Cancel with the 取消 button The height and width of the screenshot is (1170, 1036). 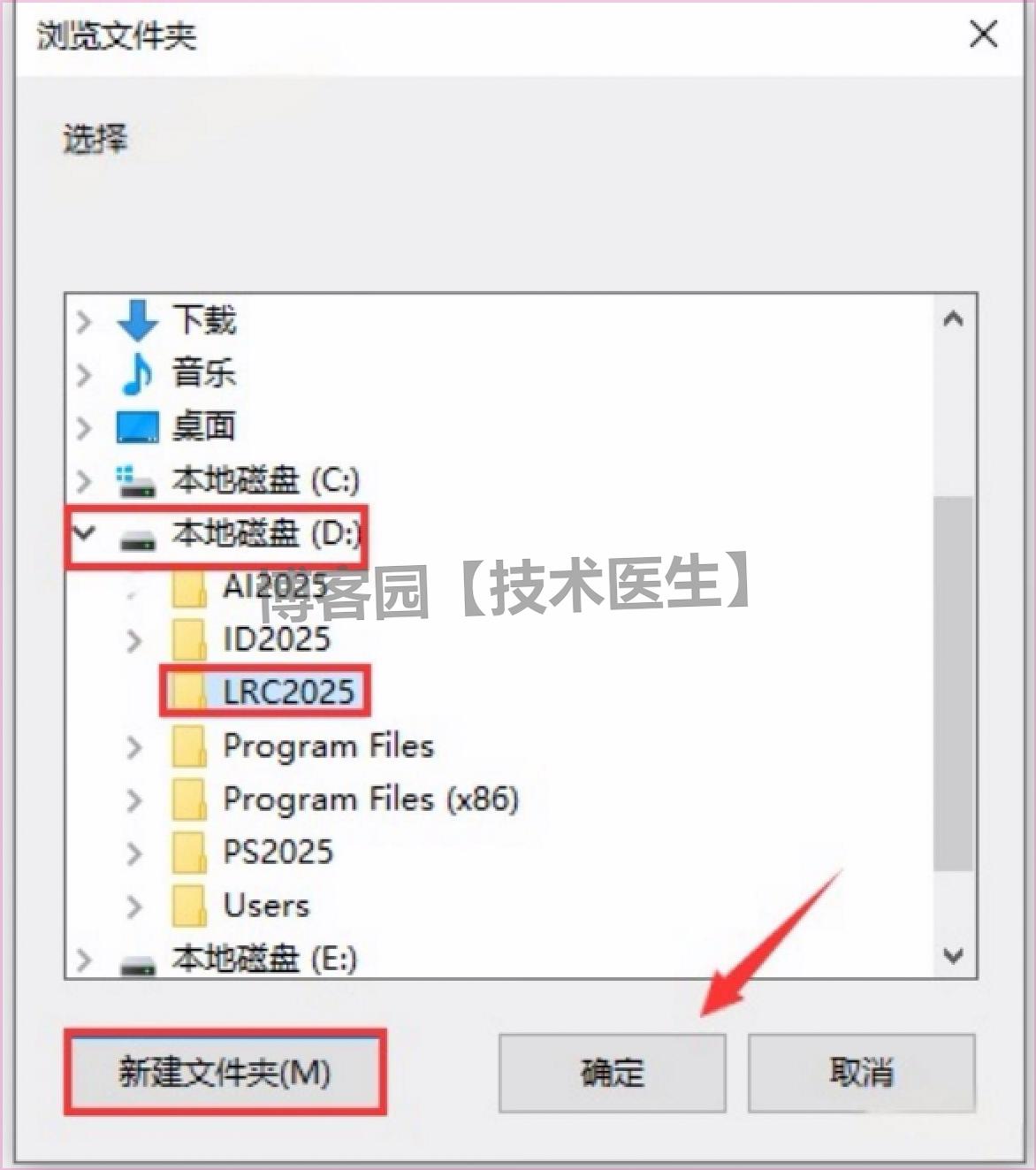(862, 1073)
